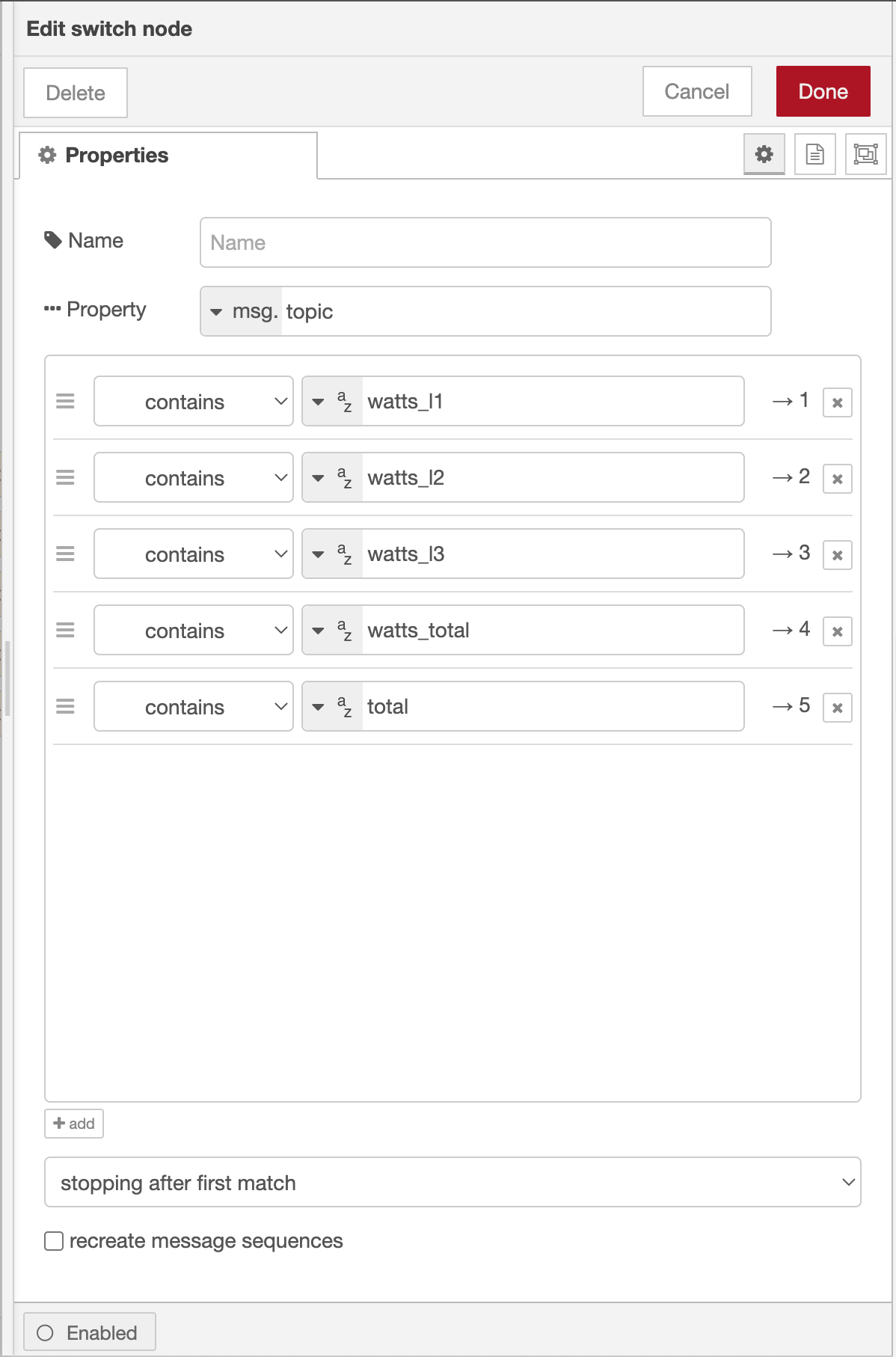This screenshot has height=1357, width=896.
Task: Click the Name input field
Action: tap(485, 242)
